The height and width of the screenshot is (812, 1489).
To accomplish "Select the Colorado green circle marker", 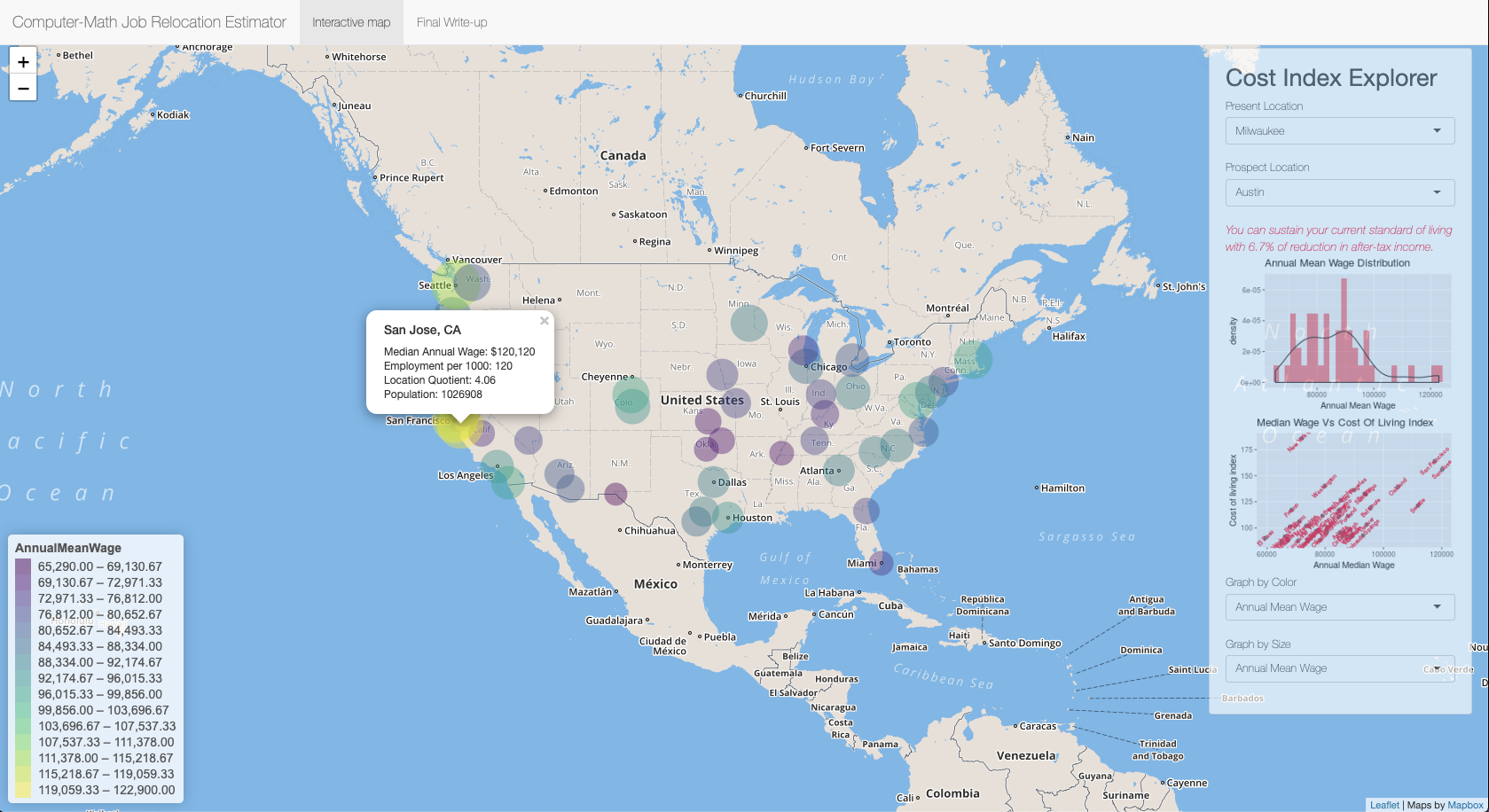I will coord(631,394).
